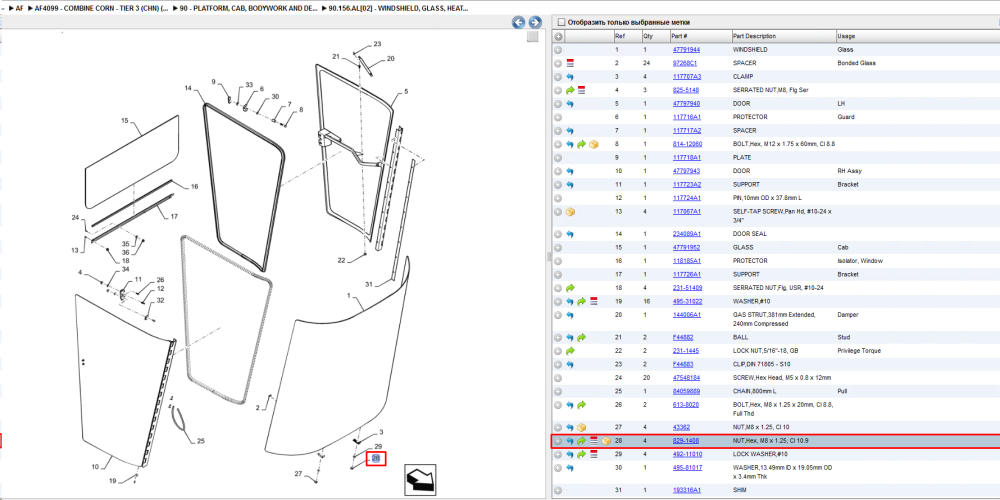The width and height of the screenshot is (1000, 500).
Task: Select callout number 31 in the diagram
Action: tap(368, 283)
